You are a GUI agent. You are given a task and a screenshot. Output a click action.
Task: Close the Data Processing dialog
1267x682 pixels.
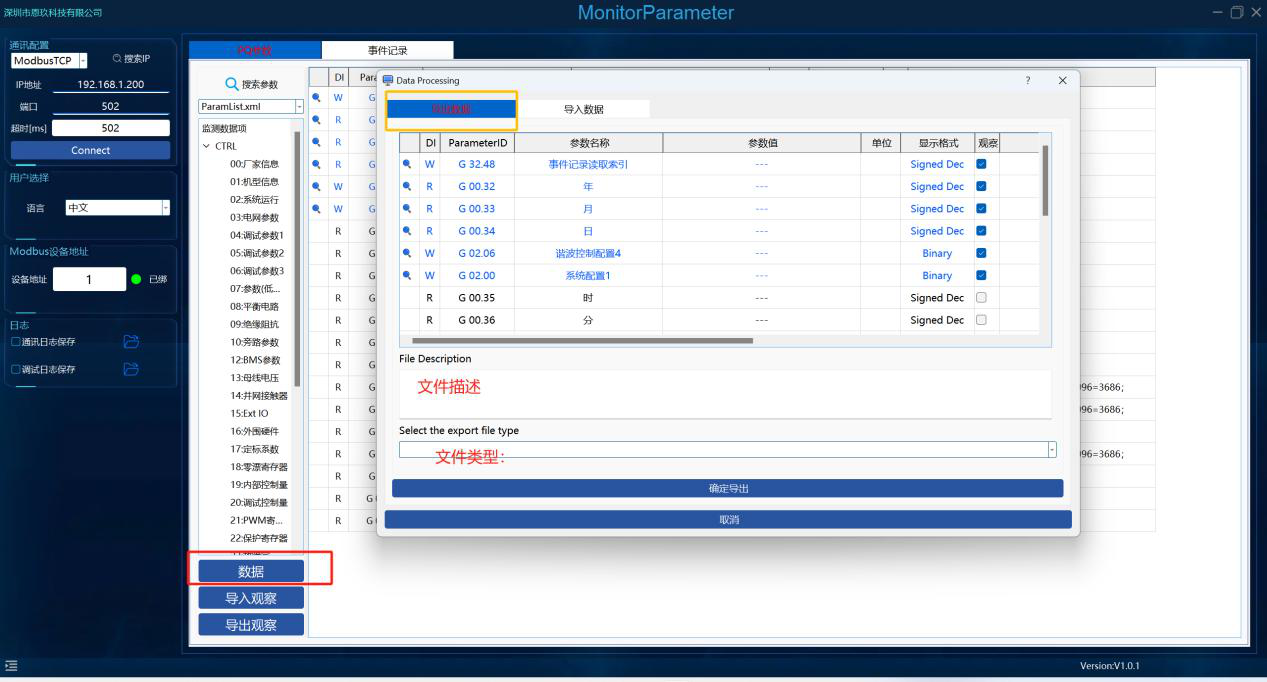point(1062,80)
